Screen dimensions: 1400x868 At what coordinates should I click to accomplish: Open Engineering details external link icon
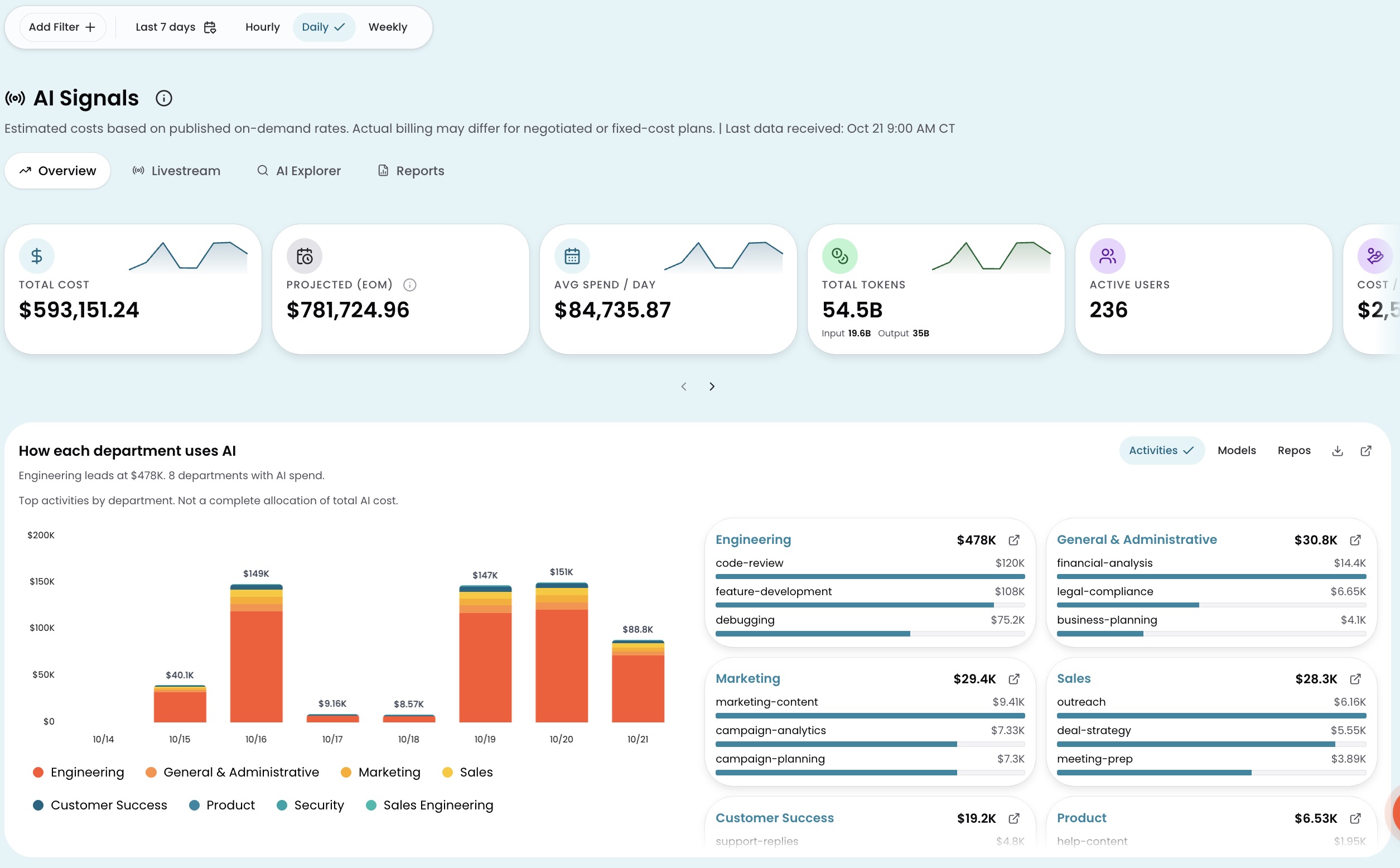(x=1013, y=540)
